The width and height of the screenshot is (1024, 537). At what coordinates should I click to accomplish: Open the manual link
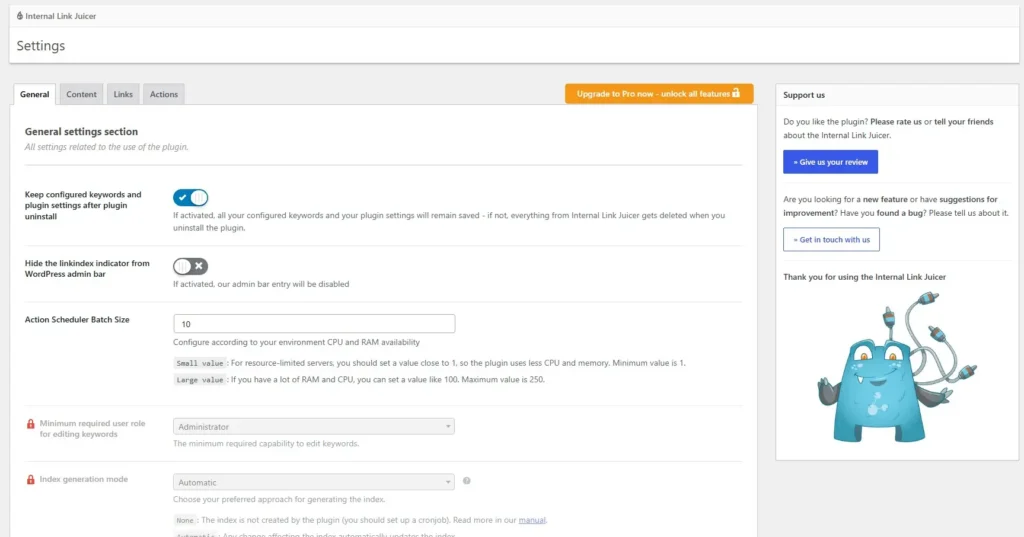532,520
